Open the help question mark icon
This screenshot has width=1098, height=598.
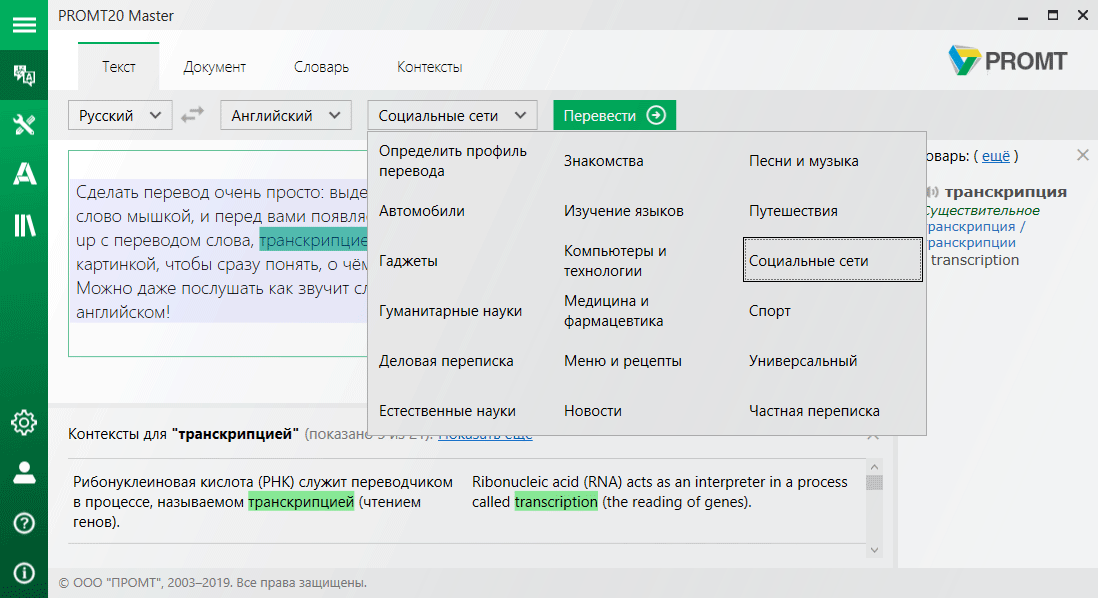coord(24,523)
